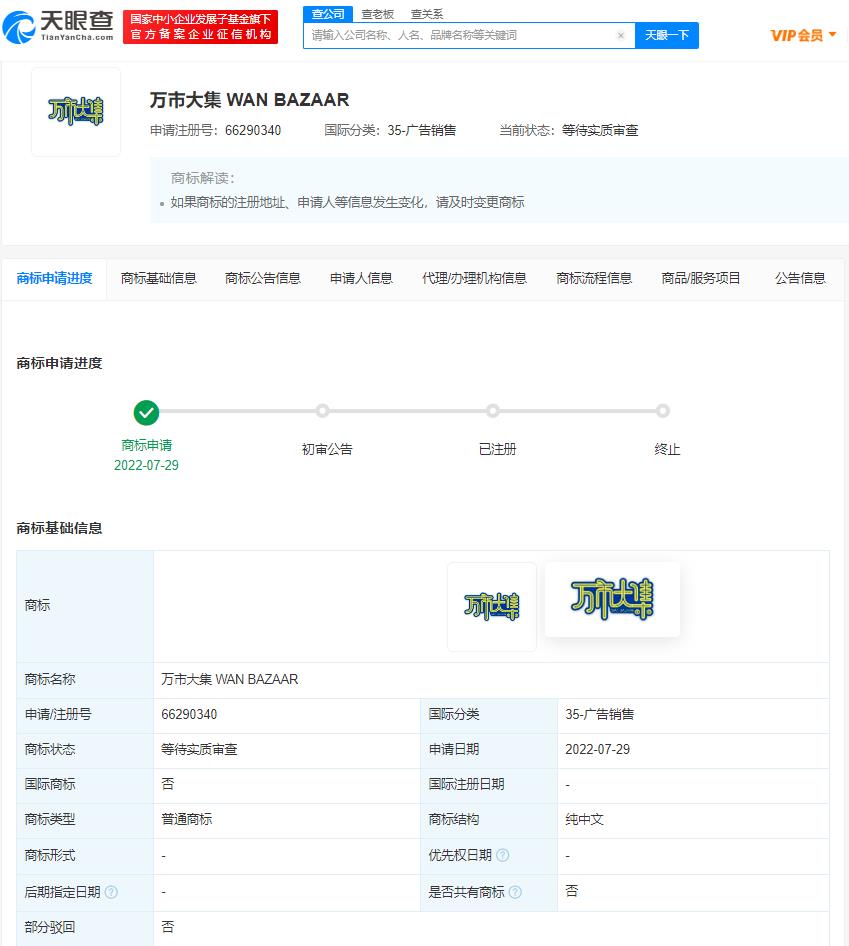Switch to the 查关系 search tab
The image size is (849, 946).
point(427,14)
